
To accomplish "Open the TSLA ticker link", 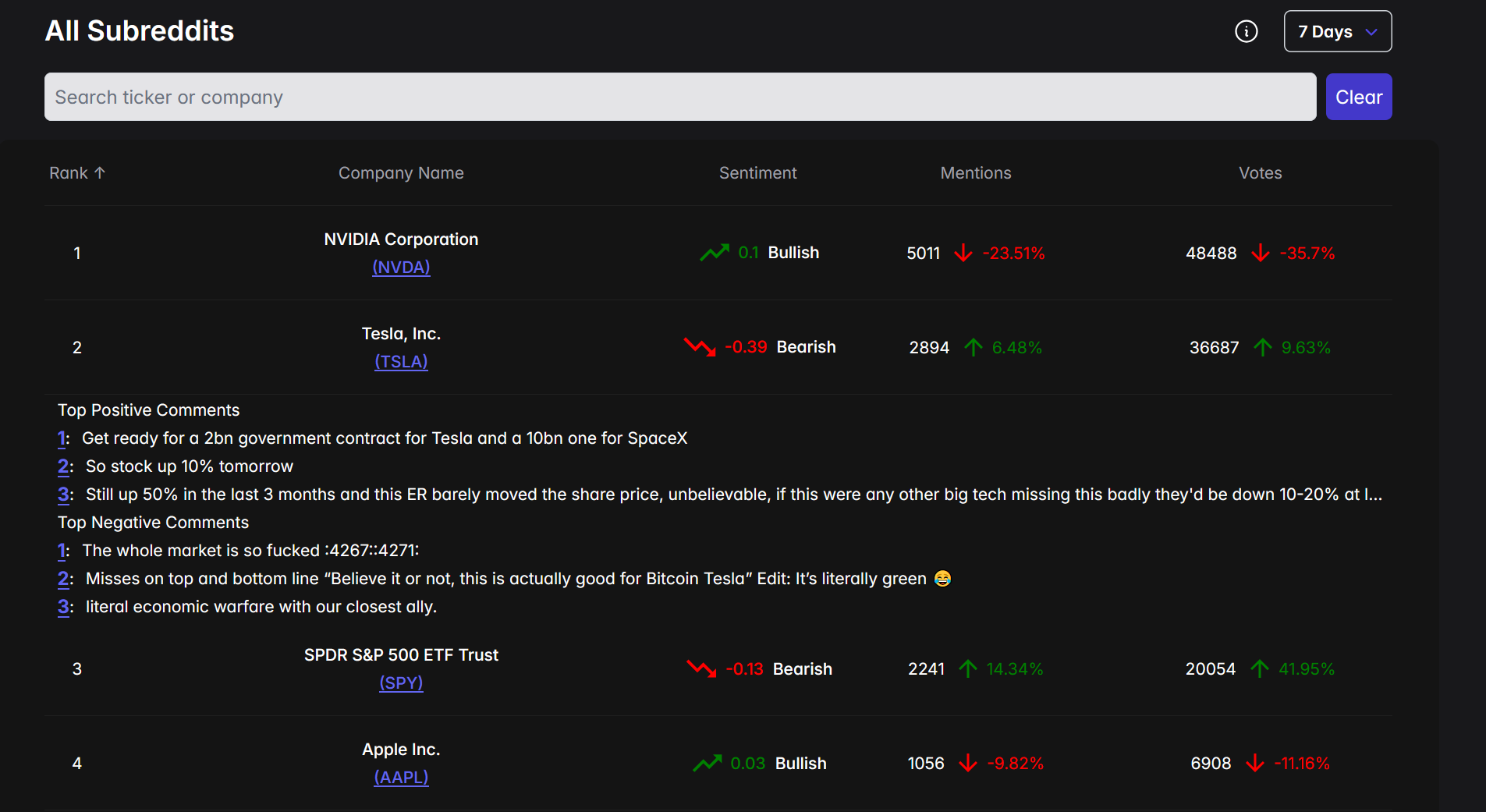I will [401, 361].
